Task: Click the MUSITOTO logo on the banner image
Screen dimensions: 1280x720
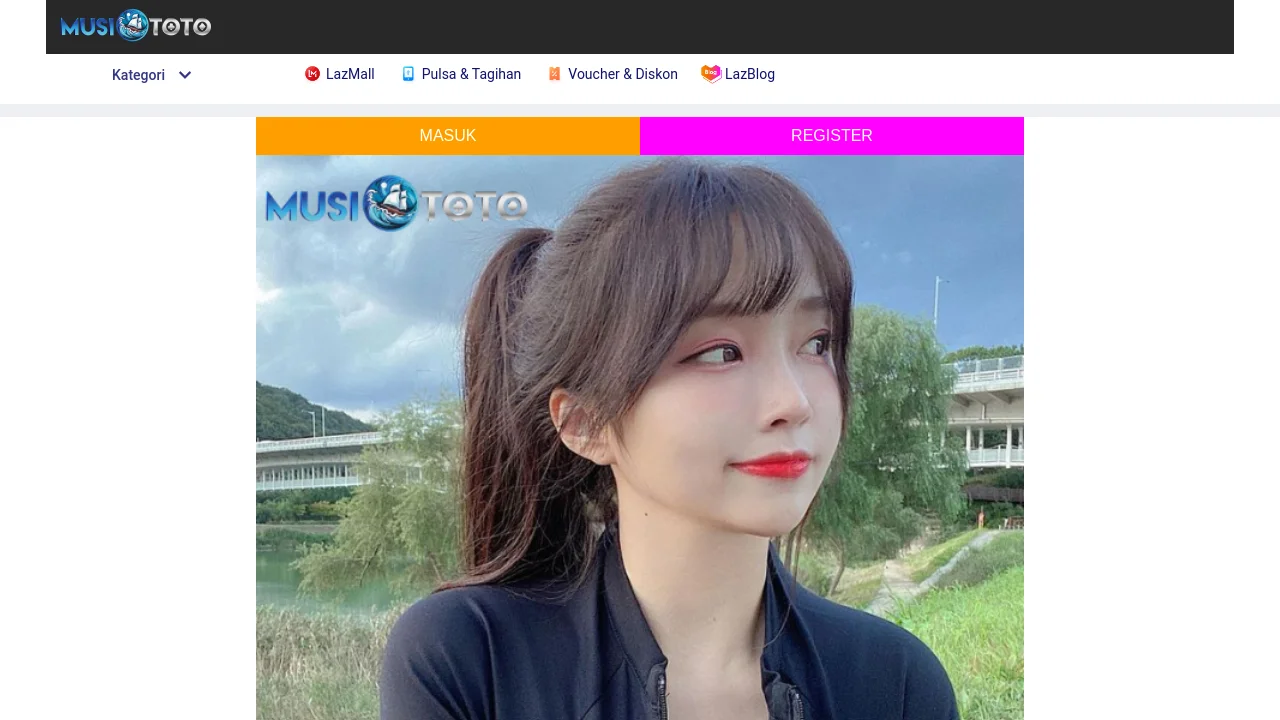Action: [x=397, y=203]
